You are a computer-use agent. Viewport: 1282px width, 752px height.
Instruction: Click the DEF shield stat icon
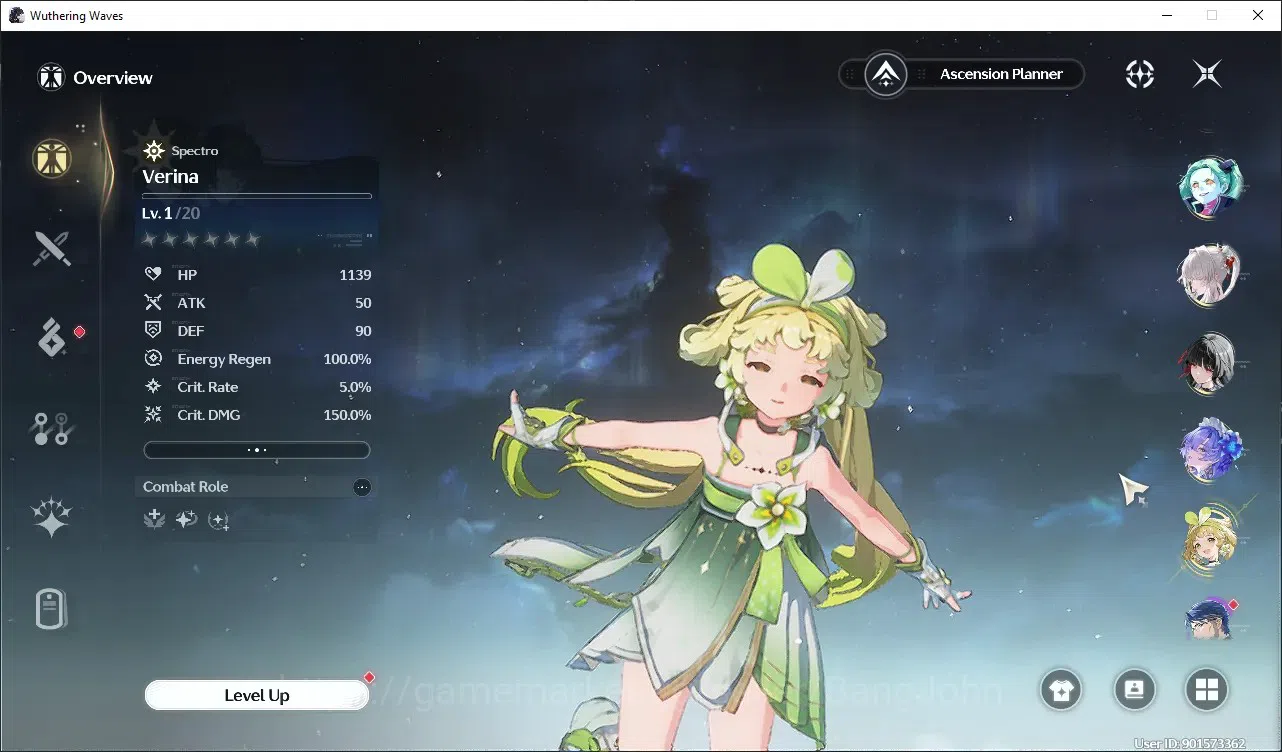click(x=153, y=330)
